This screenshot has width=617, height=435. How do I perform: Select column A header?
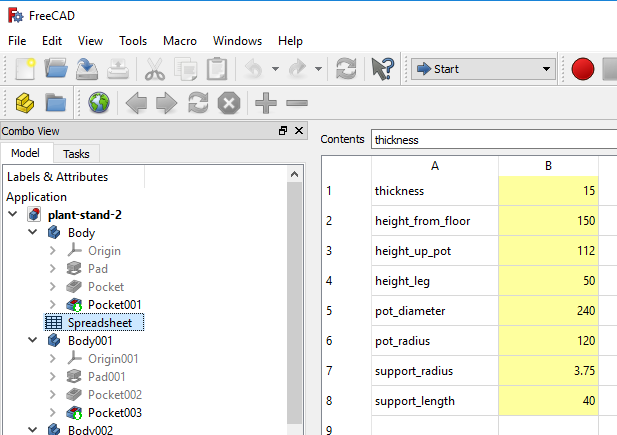435,166
